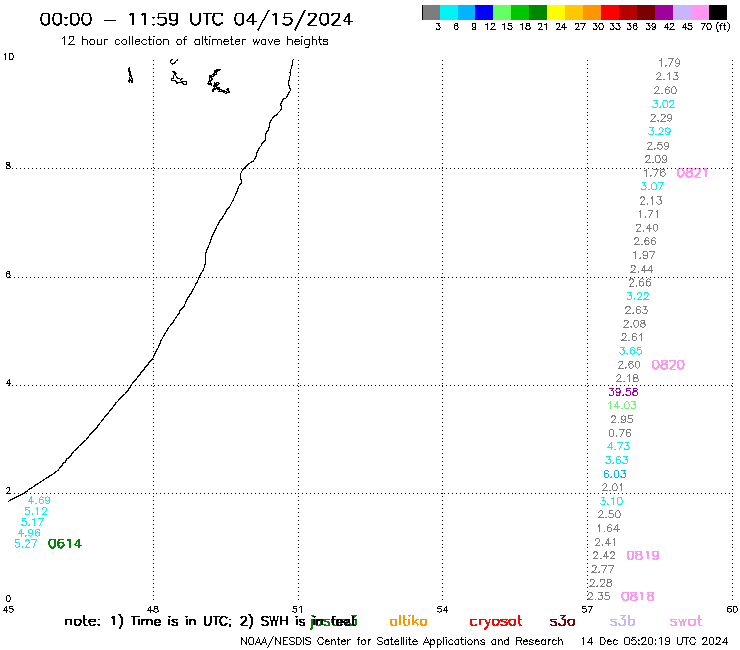Click the gray swatch in the color legend
The height and width of the screenshot is (650, 740).
click(x=431, y=12)
